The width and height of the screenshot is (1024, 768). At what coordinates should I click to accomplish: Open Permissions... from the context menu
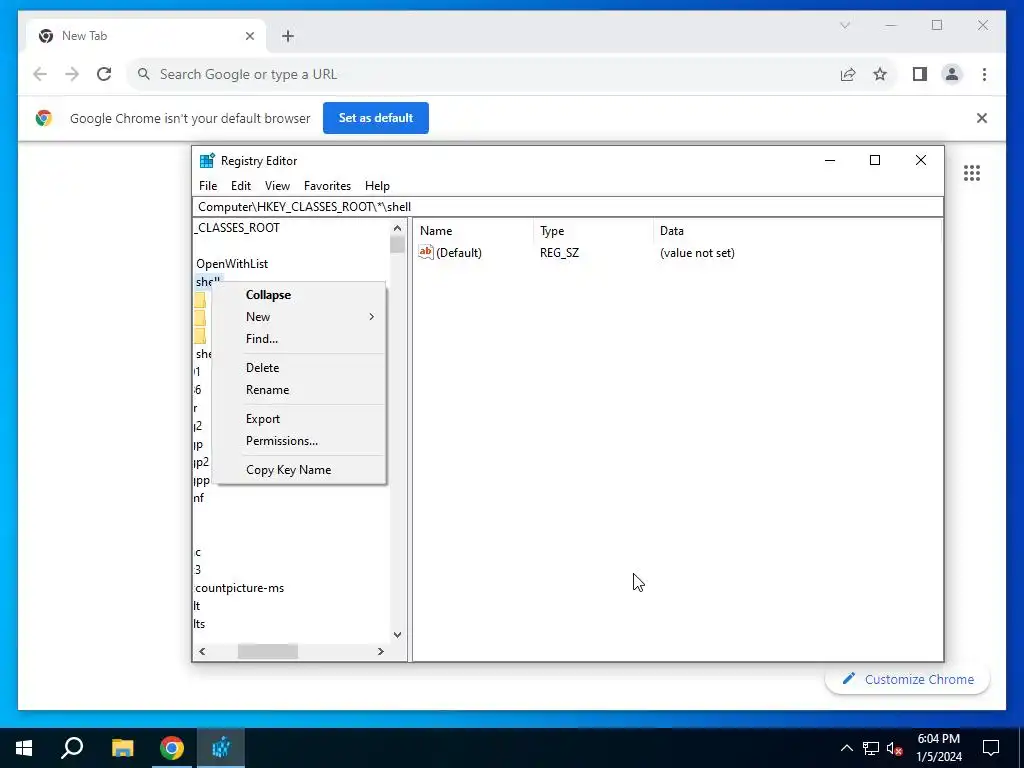[x=299, y=441]
